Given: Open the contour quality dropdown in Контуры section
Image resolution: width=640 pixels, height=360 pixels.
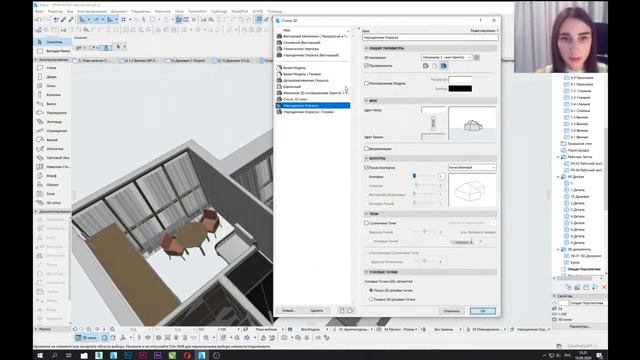Looking at the screenshot, I should point(472,167).
